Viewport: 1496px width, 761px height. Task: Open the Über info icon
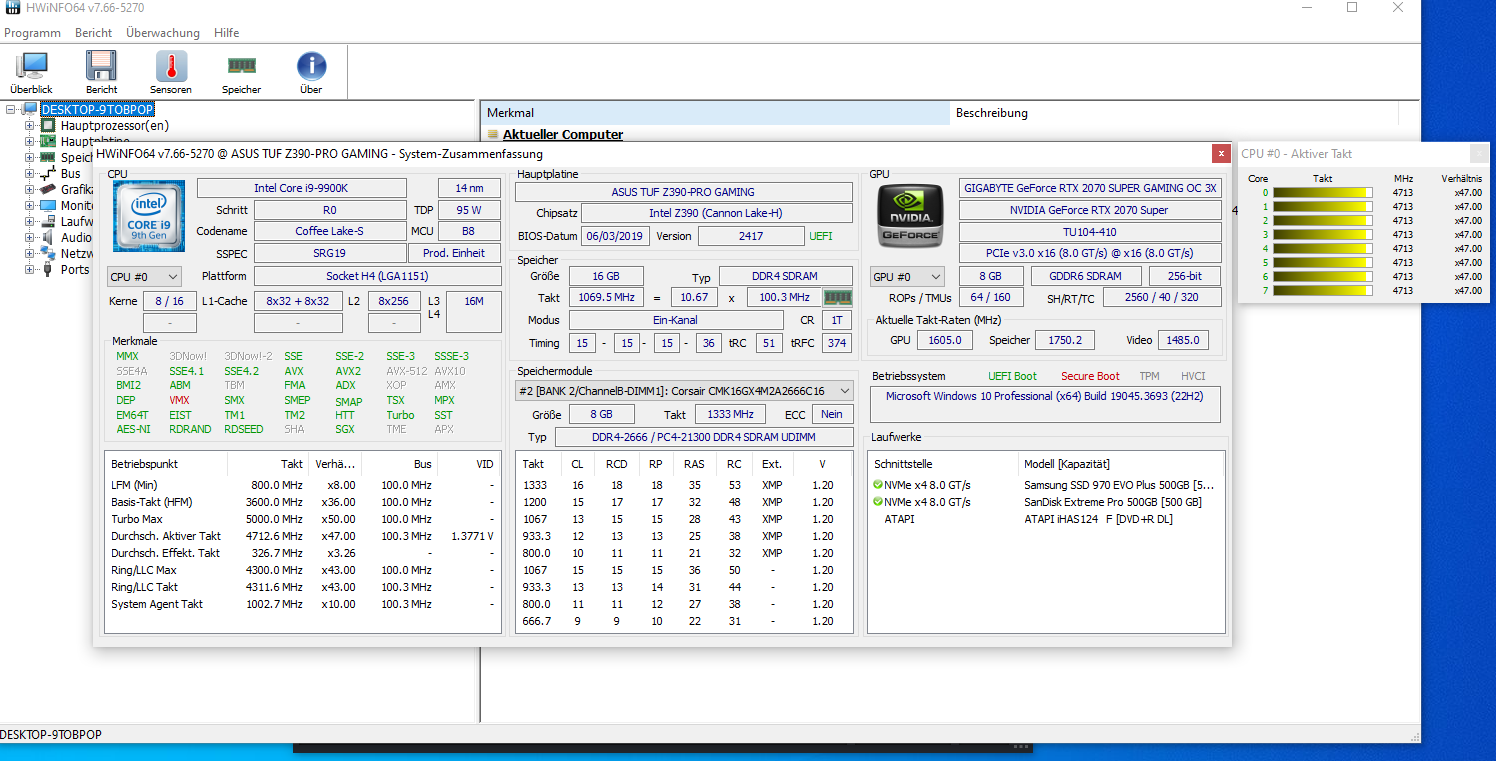(311, 72)
